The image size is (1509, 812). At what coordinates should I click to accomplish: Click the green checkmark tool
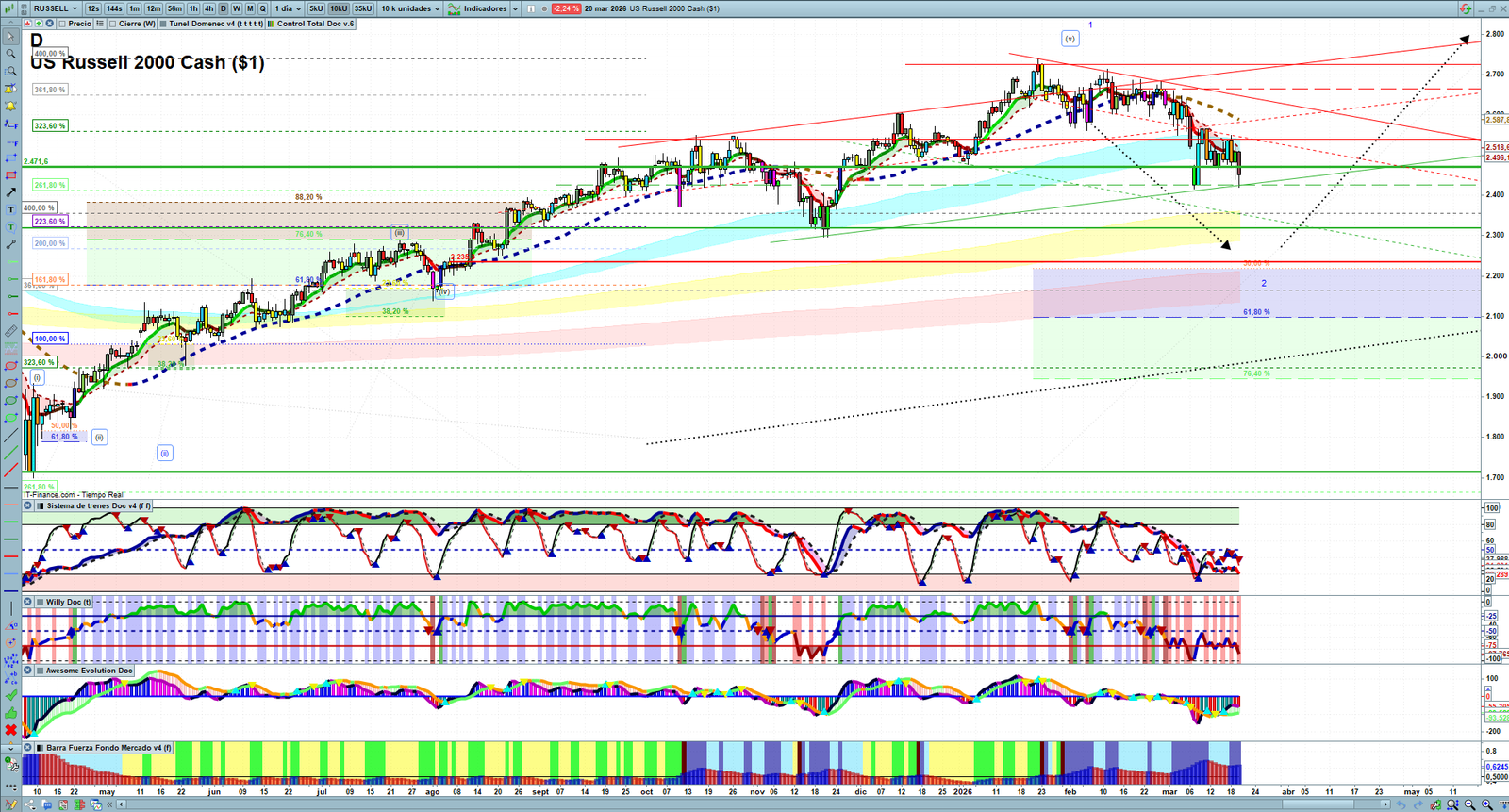[10, 695]
